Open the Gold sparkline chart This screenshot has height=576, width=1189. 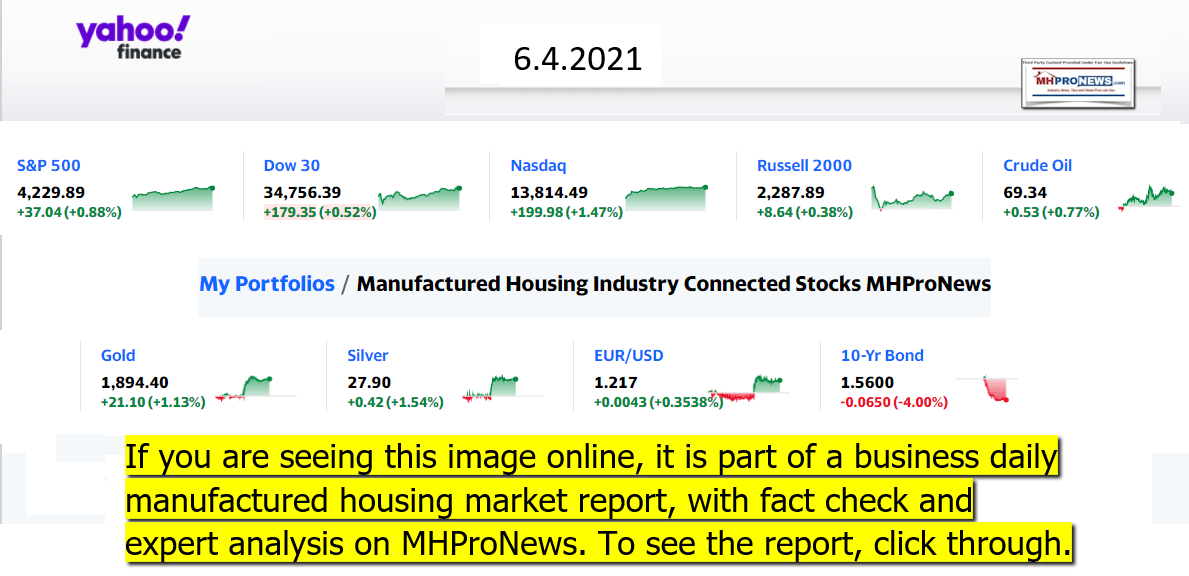click(243, 387)
